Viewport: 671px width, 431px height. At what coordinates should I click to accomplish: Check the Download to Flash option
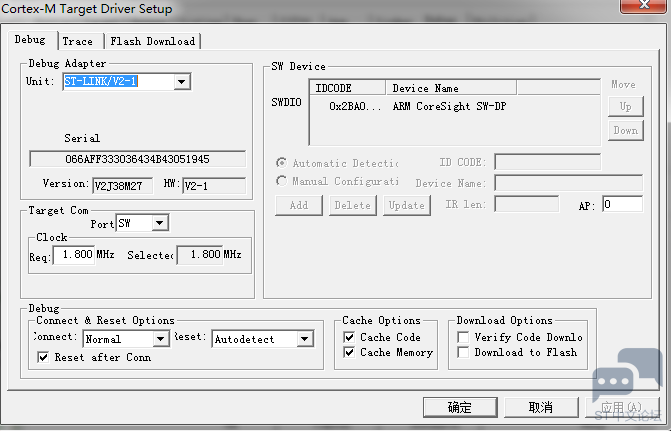(463, 353)
